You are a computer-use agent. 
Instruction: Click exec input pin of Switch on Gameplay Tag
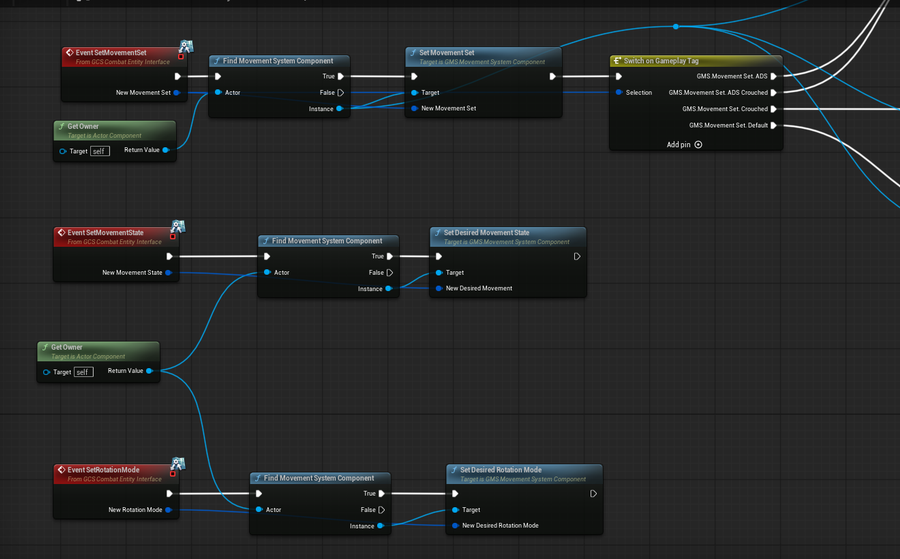619,76
